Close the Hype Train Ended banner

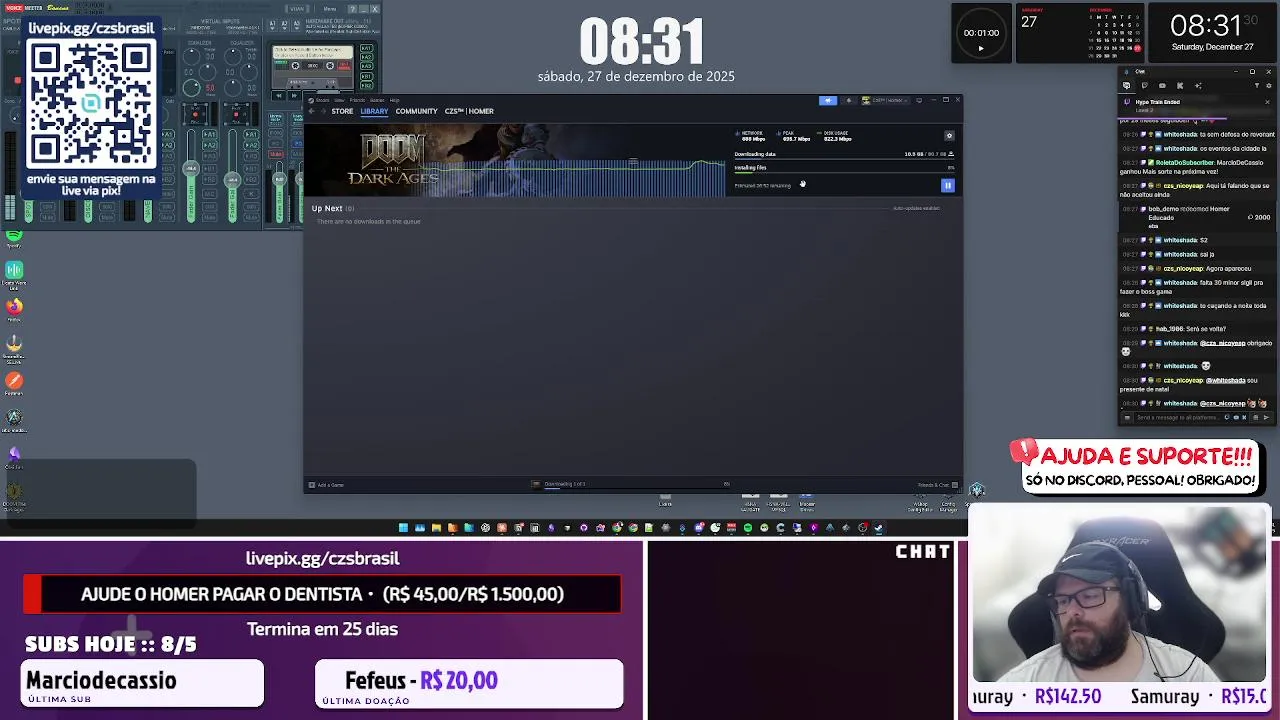(x=1267, y=102)
